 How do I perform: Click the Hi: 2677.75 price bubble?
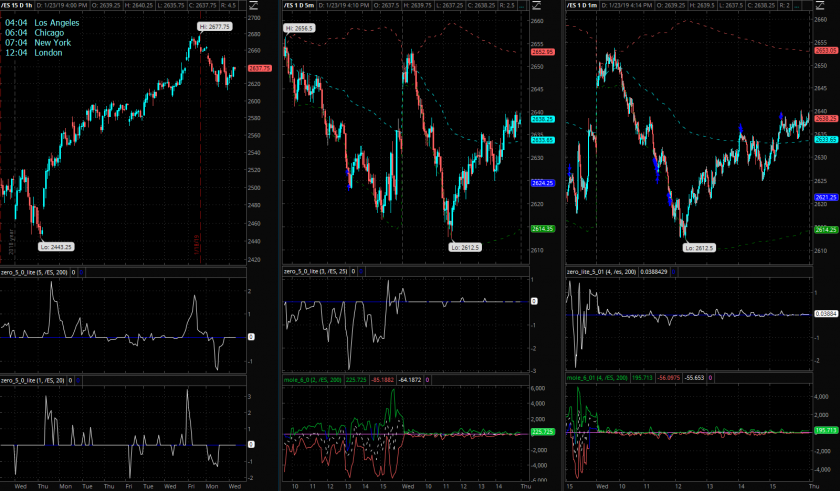tap(214, 27)
